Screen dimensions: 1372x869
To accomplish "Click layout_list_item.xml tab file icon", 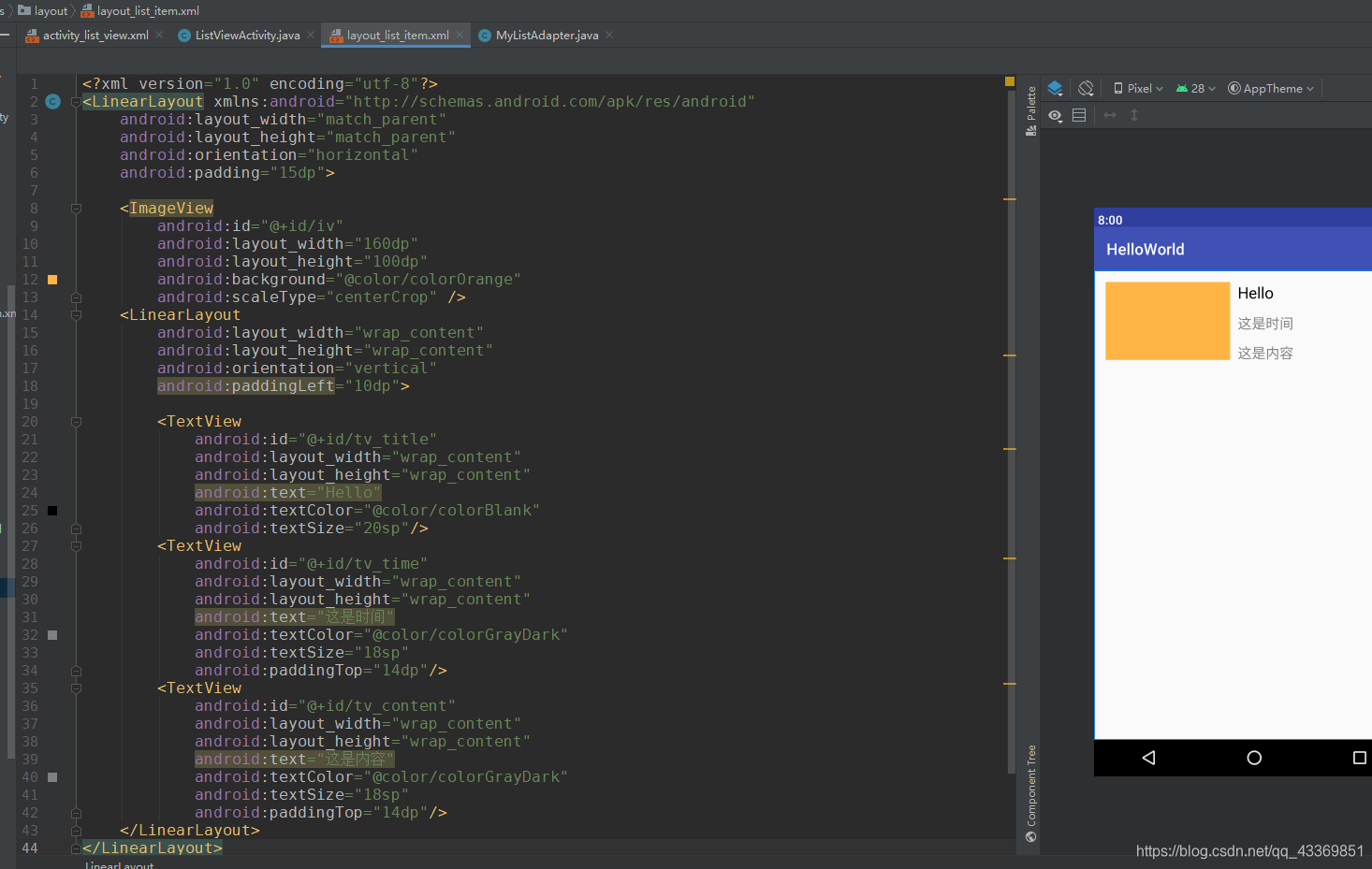I will 336,36.
